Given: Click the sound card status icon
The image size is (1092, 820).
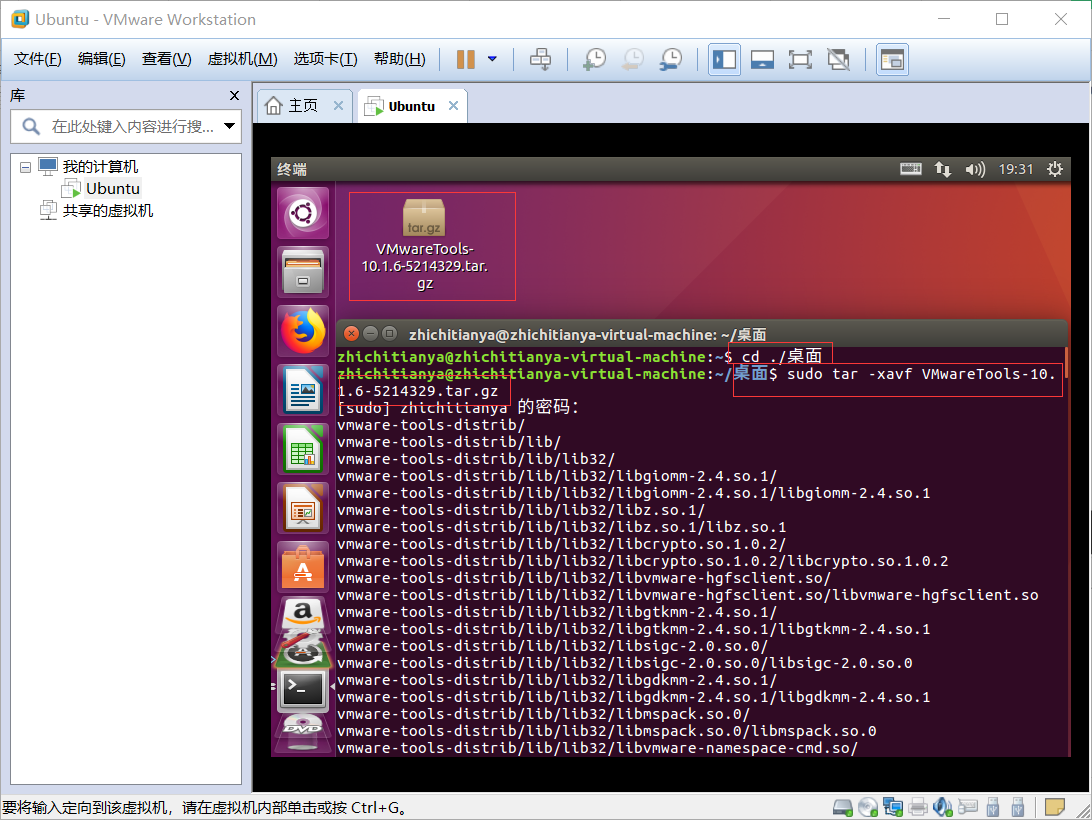Looking at the screenshot, I should click(x=943, y=807).
